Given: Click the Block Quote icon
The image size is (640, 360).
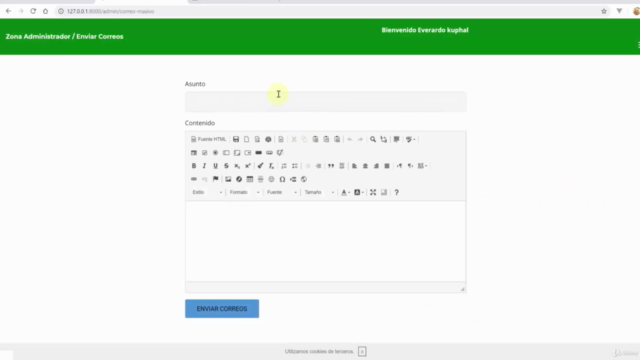Looking at the screenshot, I should click(x=331, y=166).
